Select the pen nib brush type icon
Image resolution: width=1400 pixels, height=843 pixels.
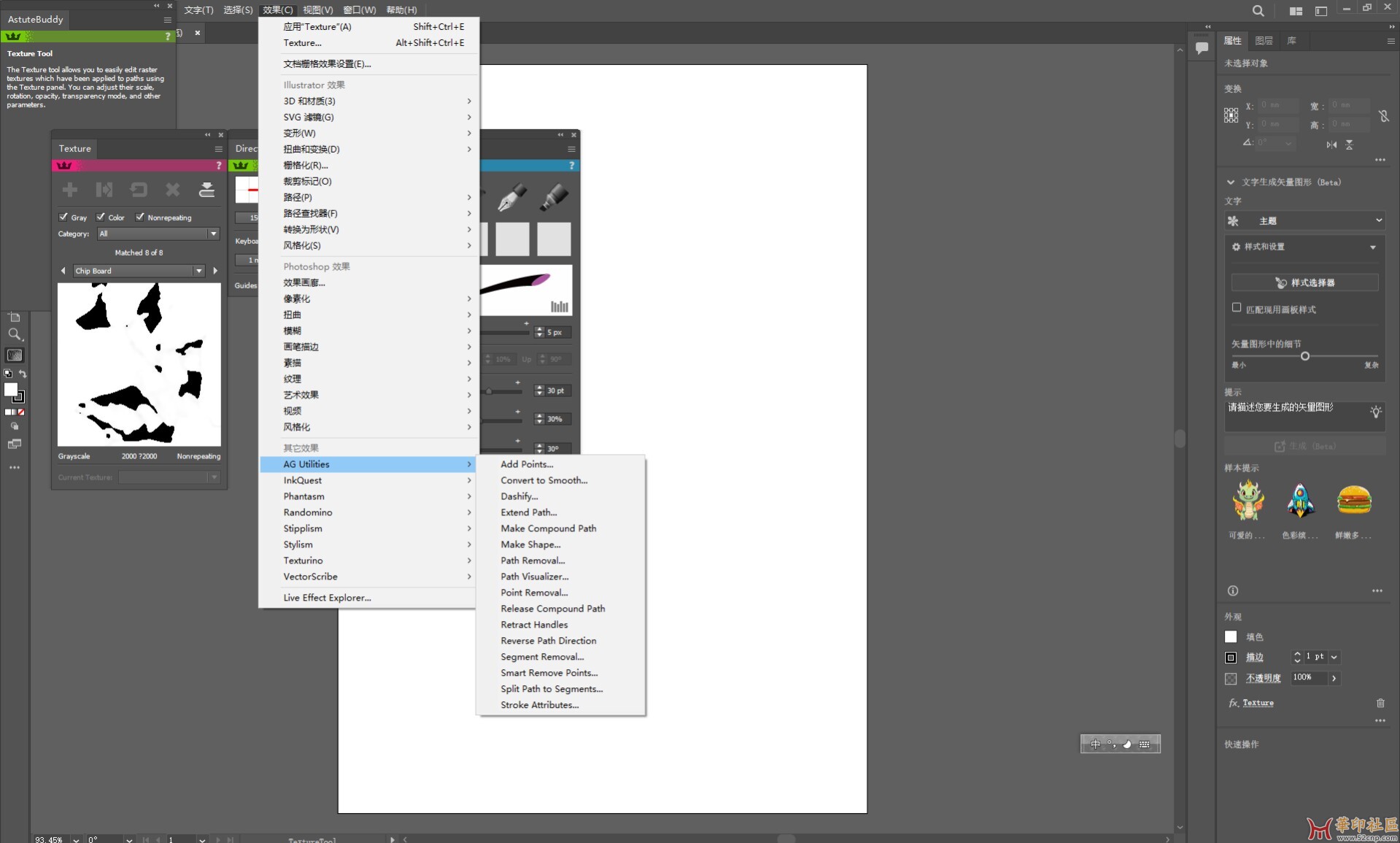pyautogui.click(x=512, y=197)
